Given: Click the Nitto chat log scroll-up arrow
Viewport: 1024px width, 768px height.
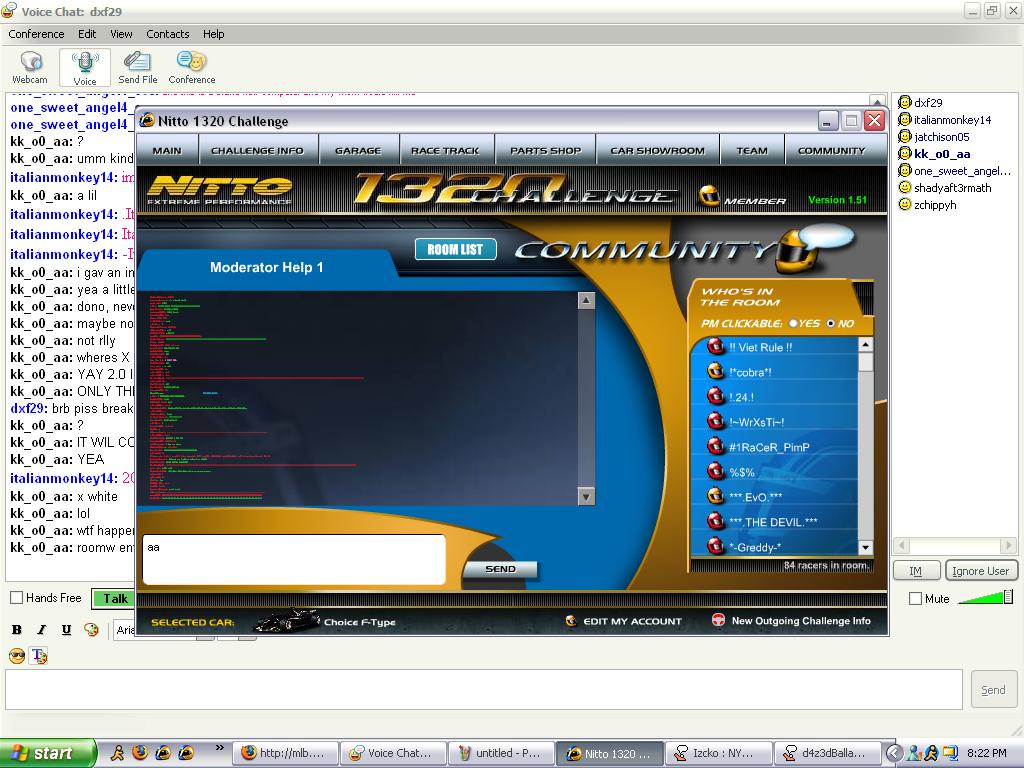Looking at the screenshot, I should tap(586, 300).
